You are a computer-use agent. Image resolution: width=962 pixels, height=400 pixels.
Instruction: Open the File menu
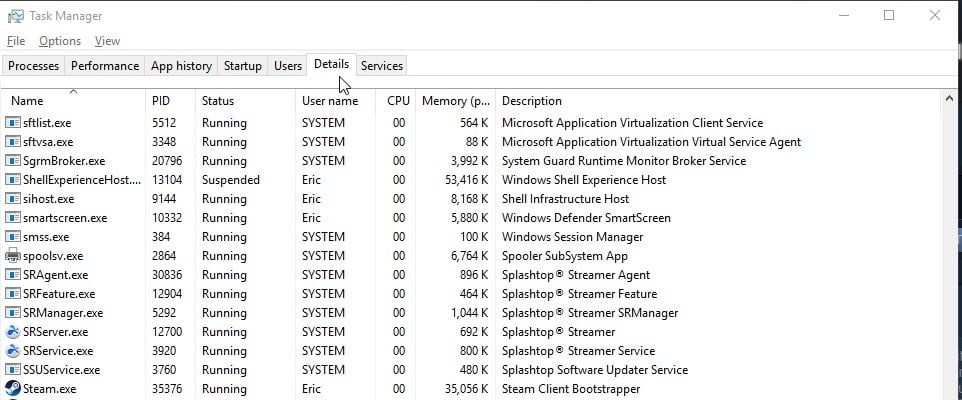16,41
